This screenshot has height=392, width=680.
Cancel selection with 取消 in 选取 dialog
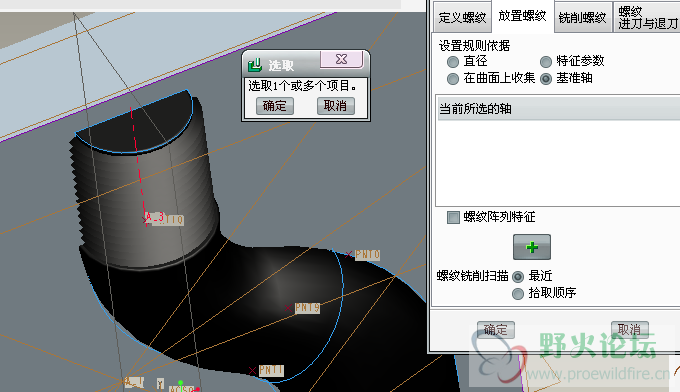[x=336, y=106]
